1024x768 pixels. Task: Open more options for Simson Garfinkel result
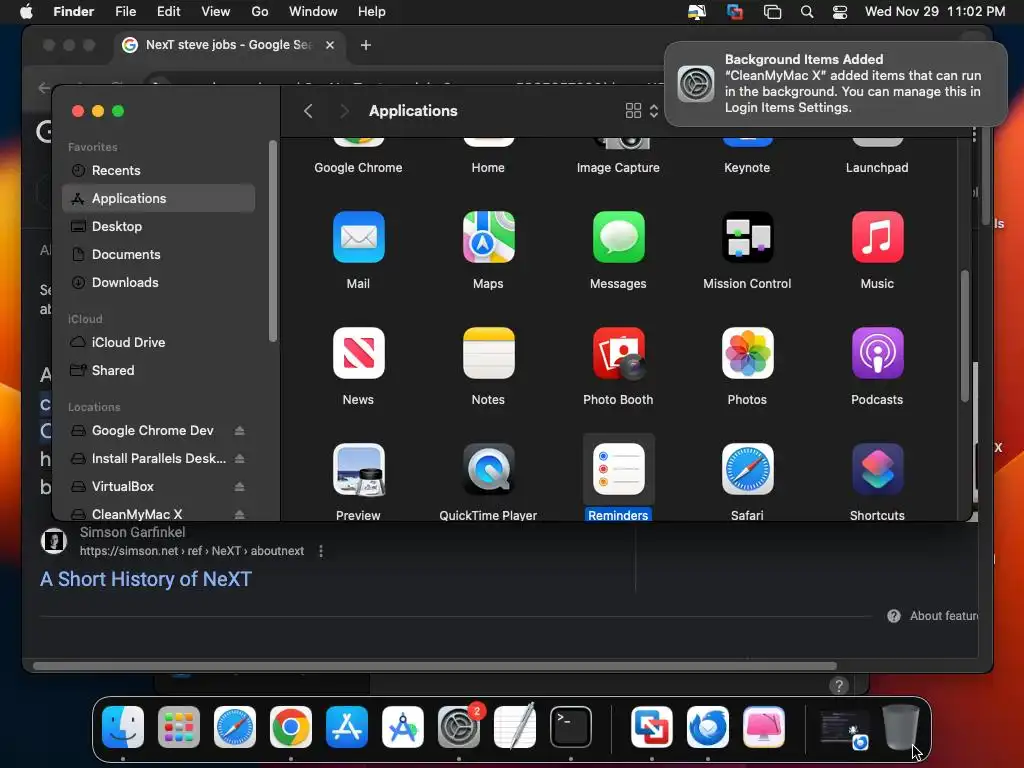(x=321, y=551)
